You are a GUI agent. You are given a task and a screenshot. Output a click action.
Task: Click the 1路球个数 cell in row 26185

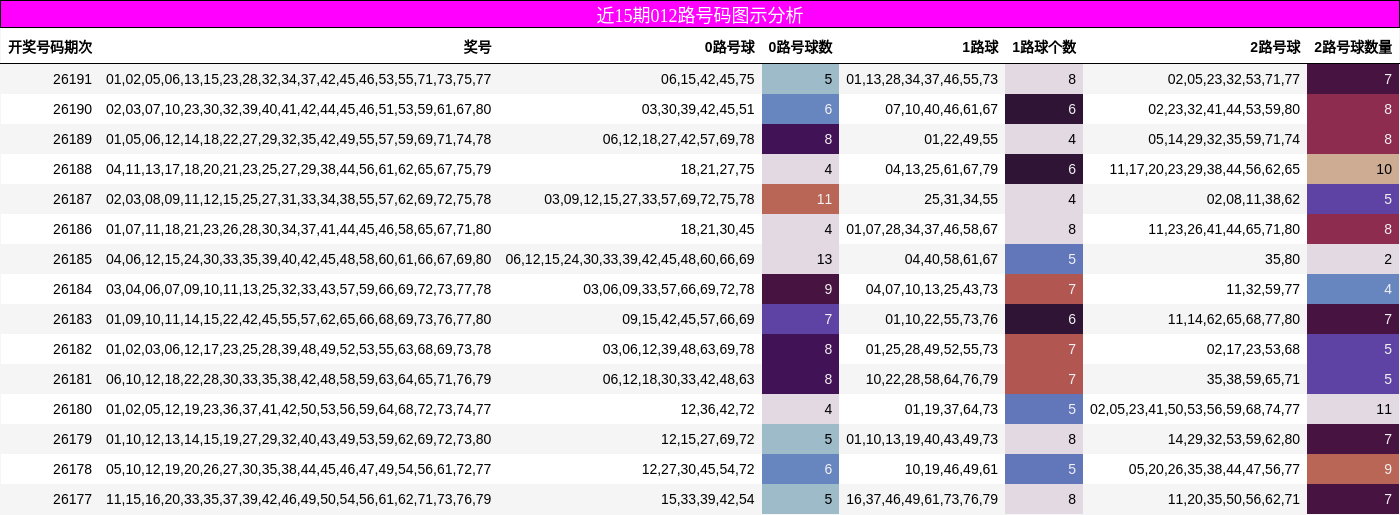coord(1044,259)
